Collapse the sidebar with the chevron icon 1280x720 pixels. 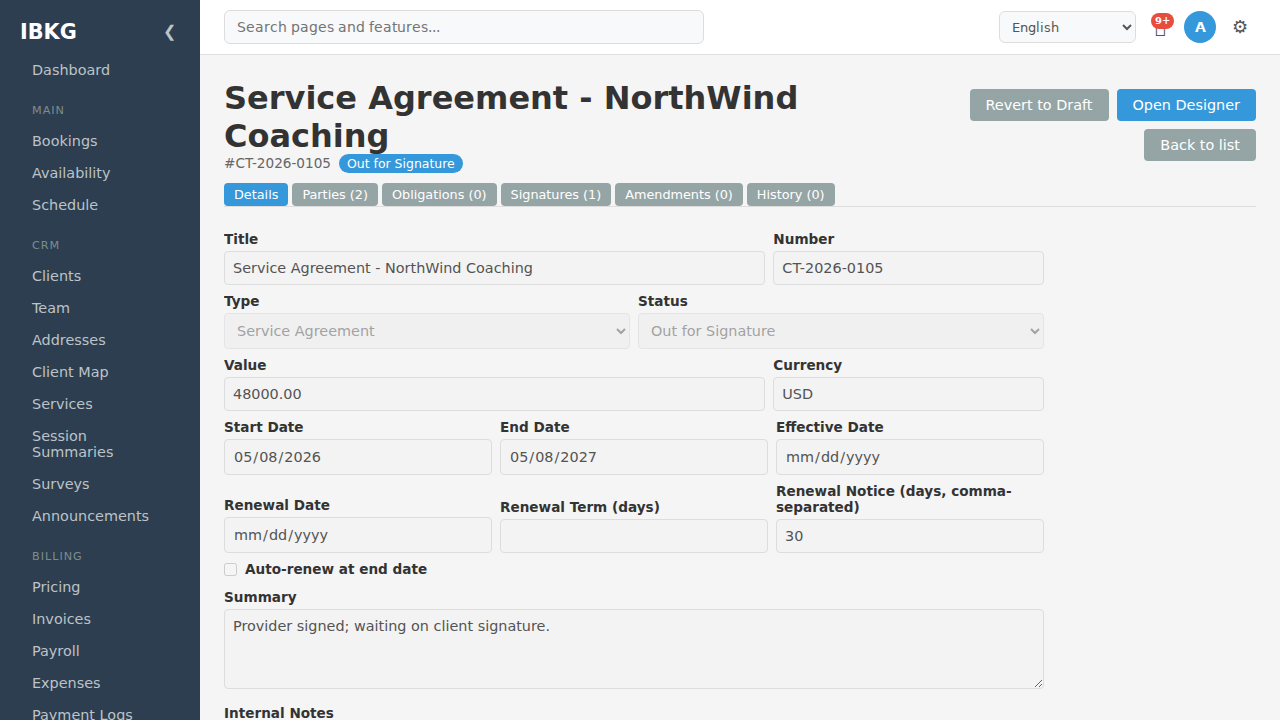pos(170,32)
